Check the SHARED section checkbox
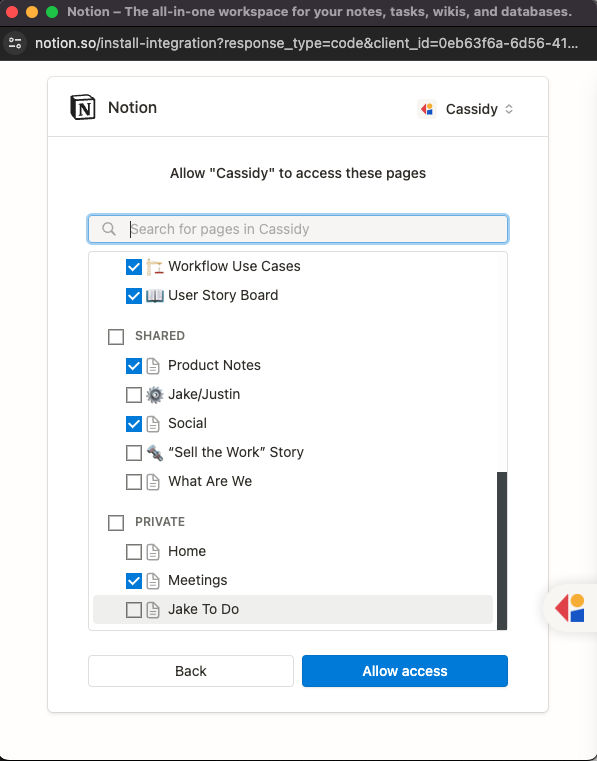The width and height of the screenshot is (597, 761). pyautogui.click(x=116, y=336)
